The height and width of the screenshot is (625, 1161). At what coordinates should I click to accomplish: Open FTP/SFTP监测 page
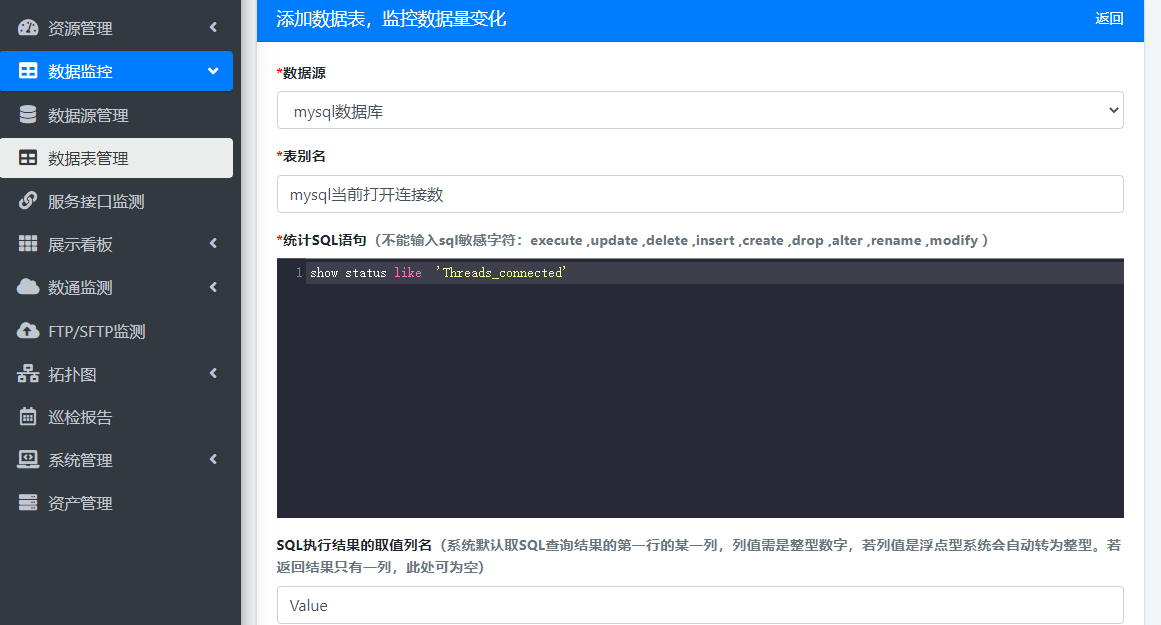[116, 330]
